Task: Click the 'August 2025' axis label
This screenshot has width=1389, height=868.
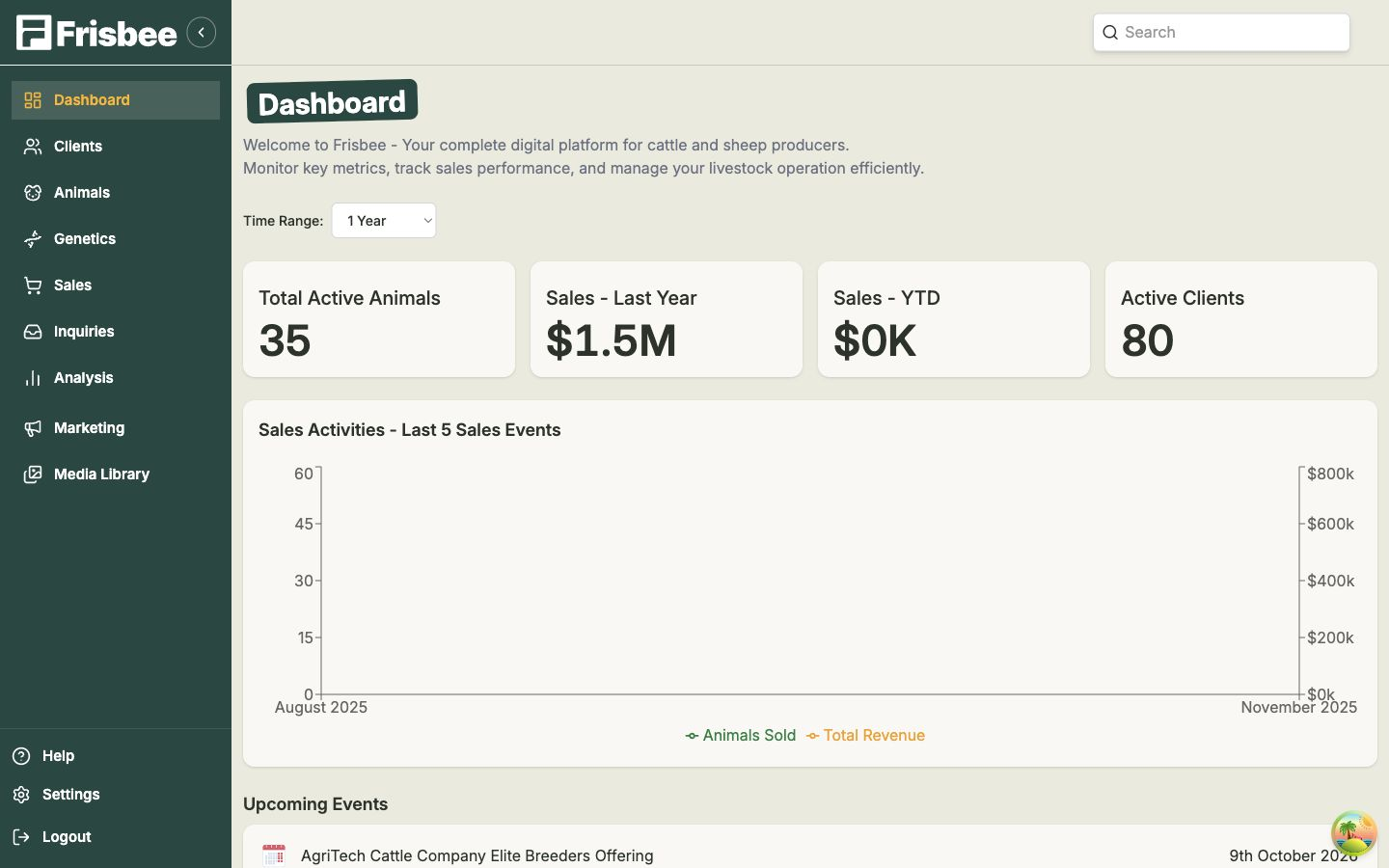Action: pyautogui.click(x=321, y=708)
